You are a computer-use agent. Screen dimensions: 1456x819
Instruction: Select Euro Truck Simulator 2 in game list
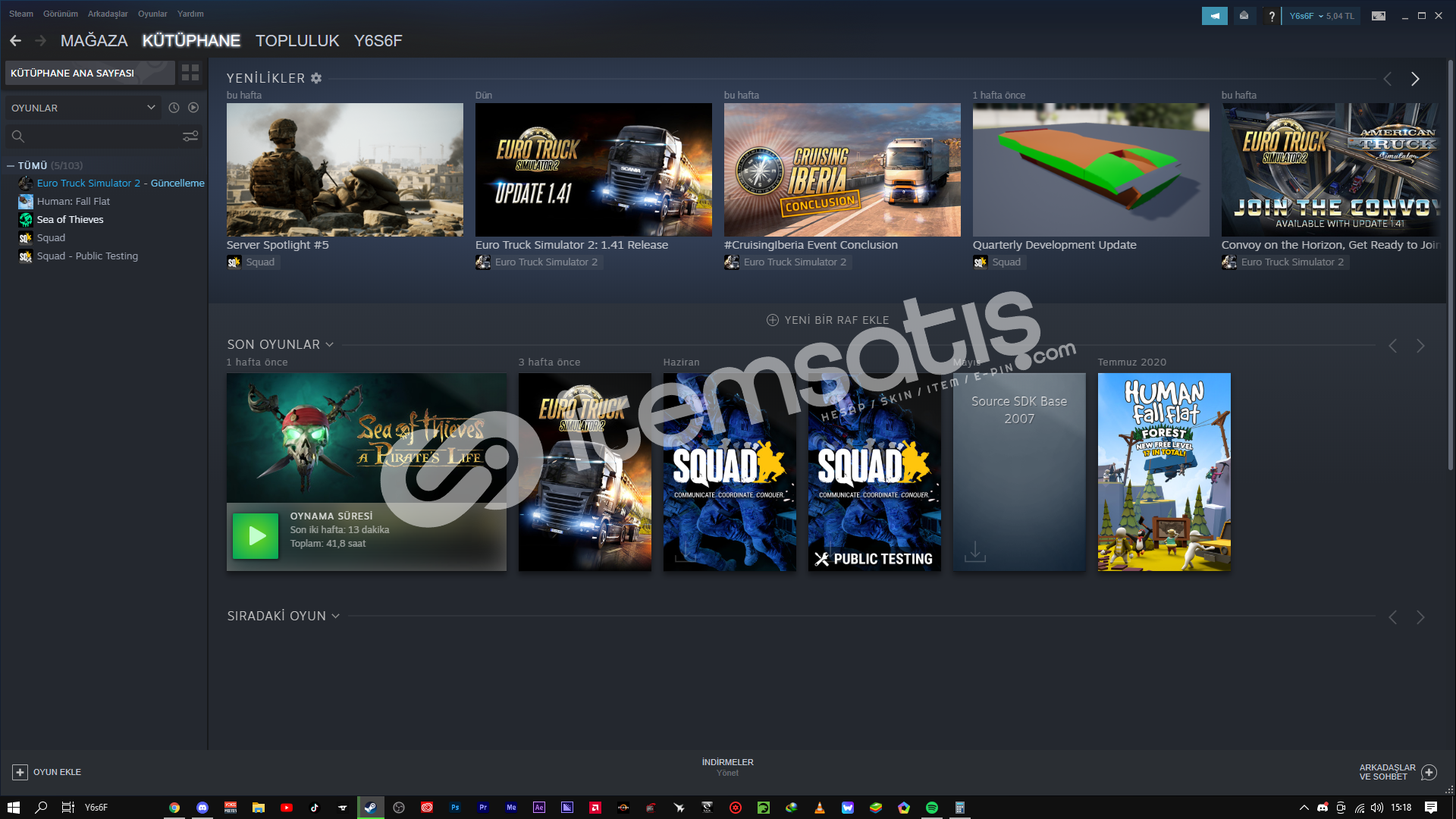pos(111,183)
